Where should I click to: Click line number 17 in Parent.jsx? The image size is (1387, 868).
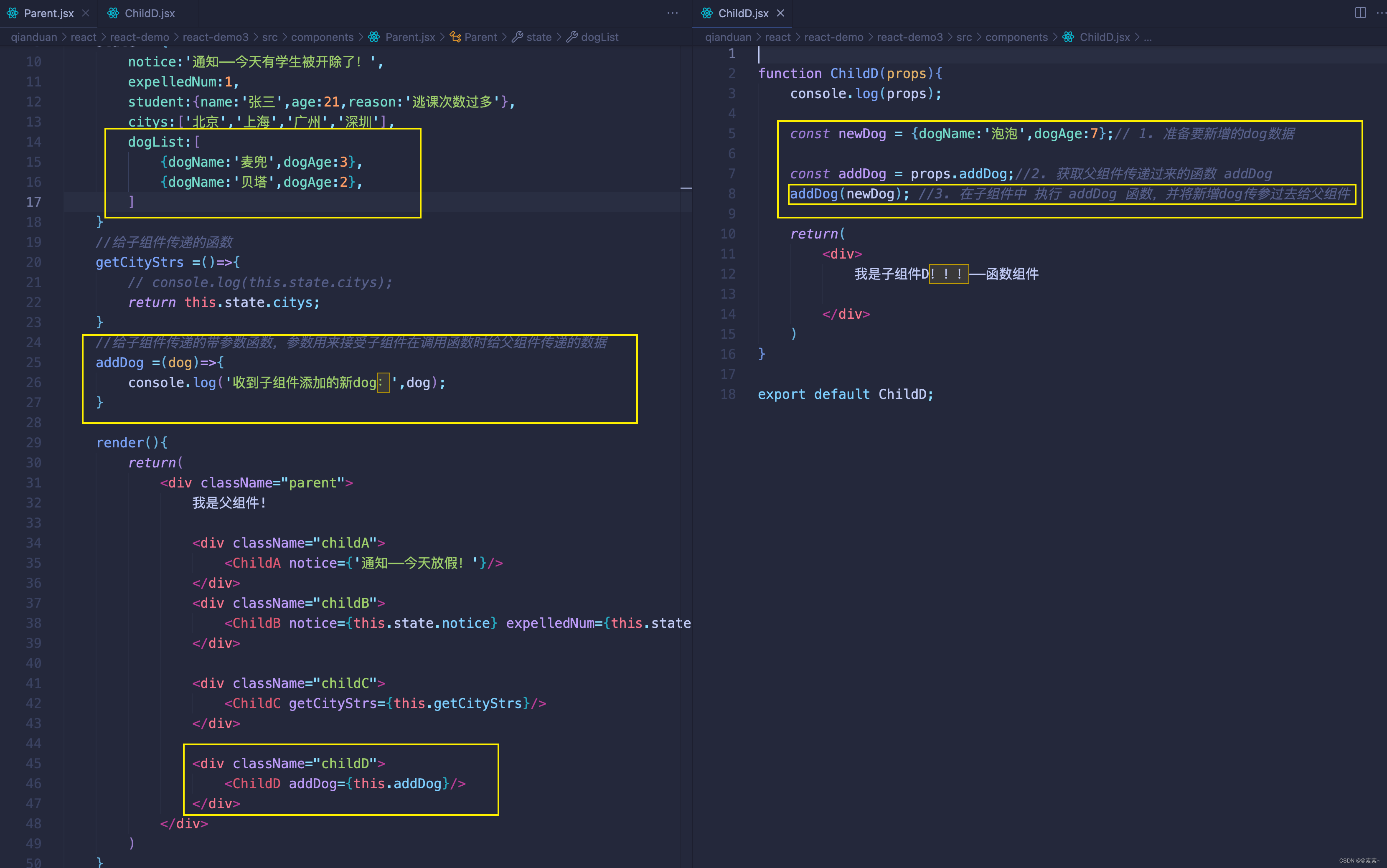coord(34,202)
